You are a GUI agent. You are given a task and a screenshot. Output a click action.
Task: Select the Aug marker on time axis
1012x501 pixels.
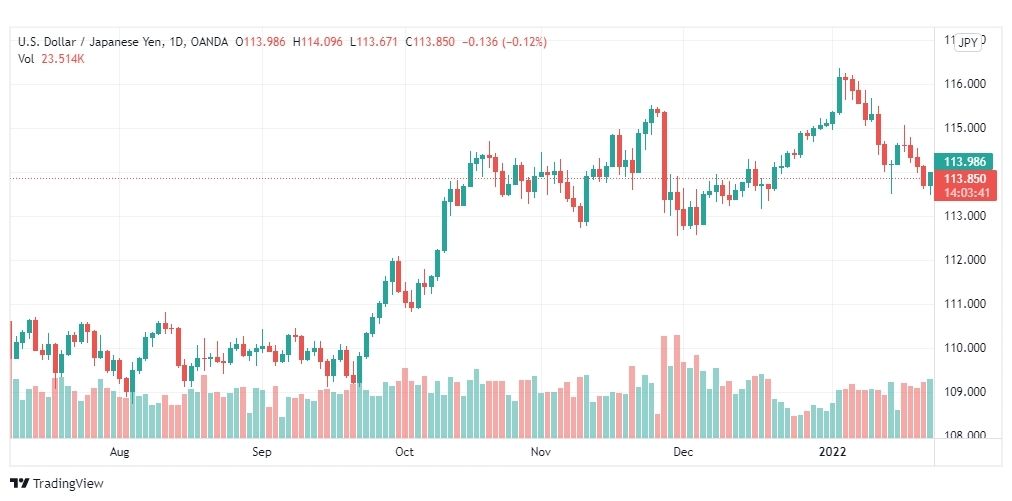(119, 452)
